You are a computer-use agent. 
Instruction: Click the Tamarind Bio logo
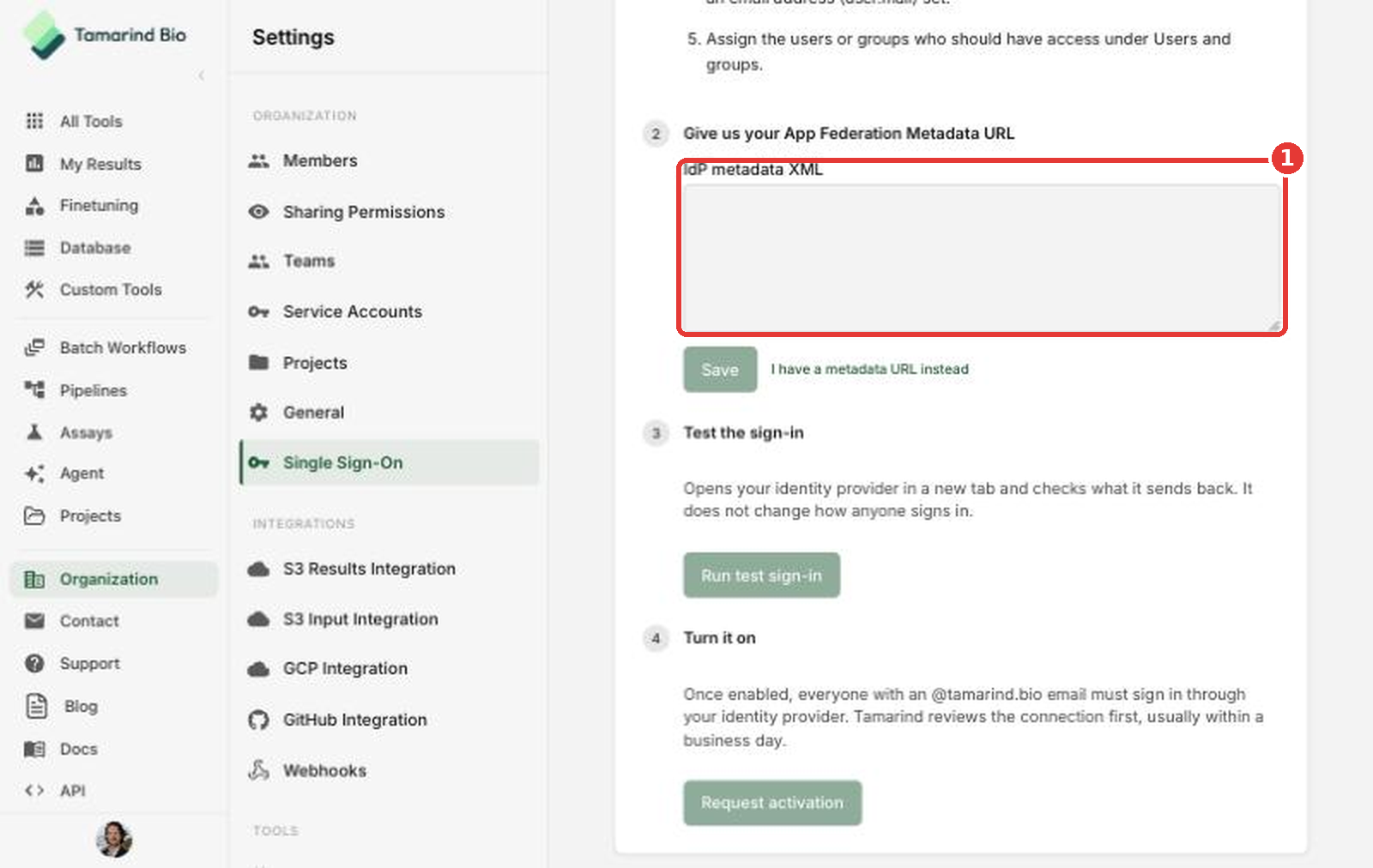tap(105, 35)
